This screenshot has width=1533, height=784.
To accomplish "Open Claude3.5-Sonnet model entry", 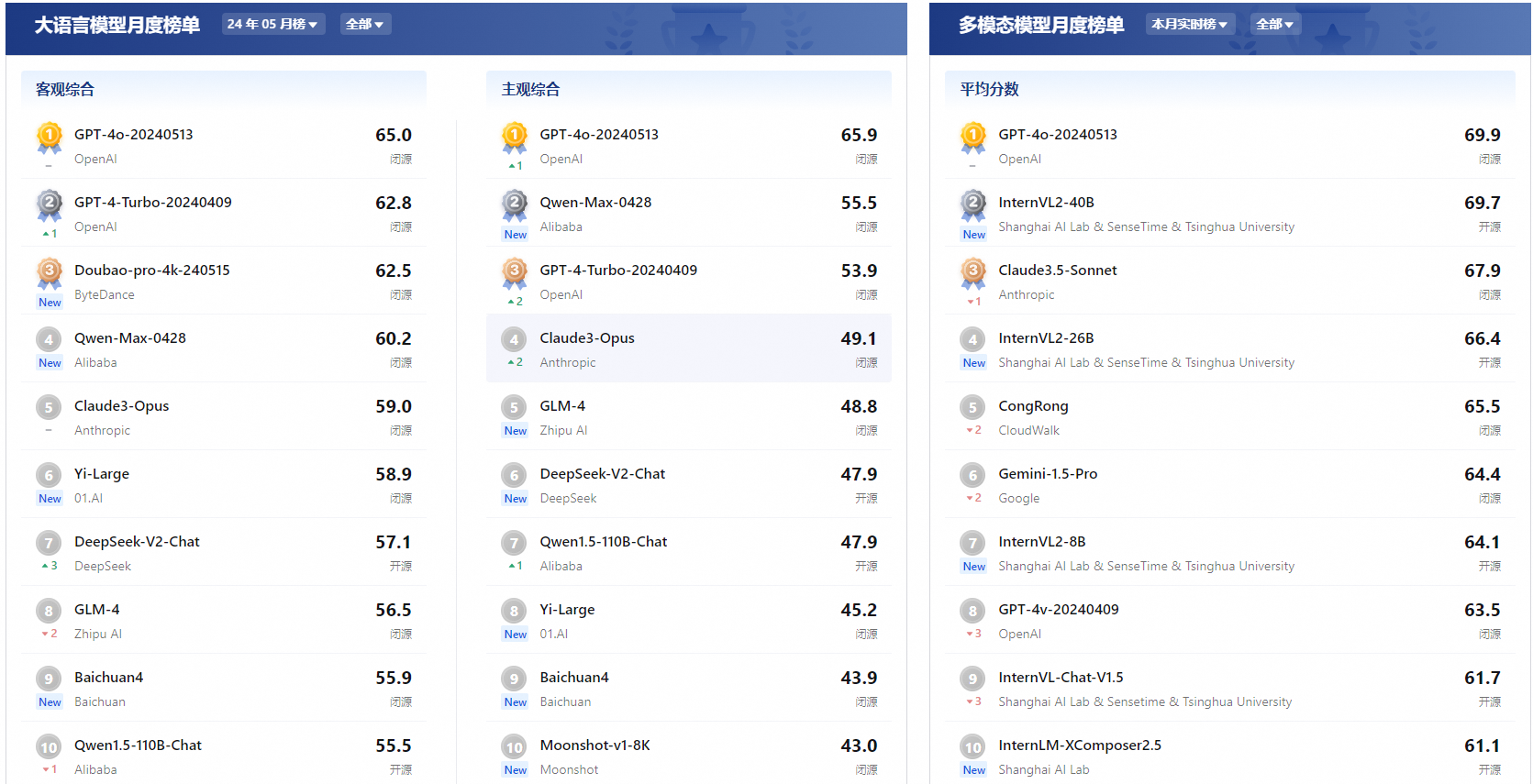I will click(1058, 271).
